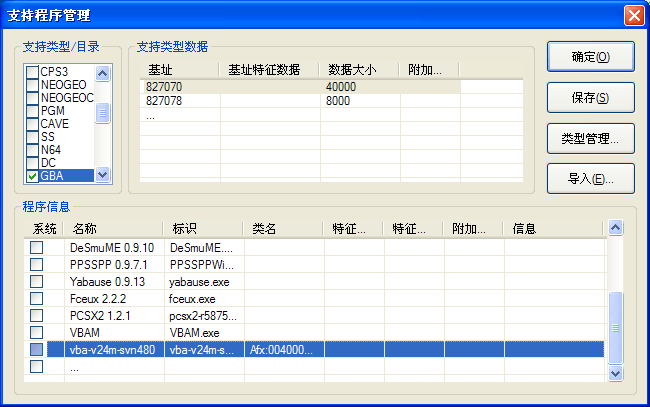Sort by 名称 column header

(115, 228)
